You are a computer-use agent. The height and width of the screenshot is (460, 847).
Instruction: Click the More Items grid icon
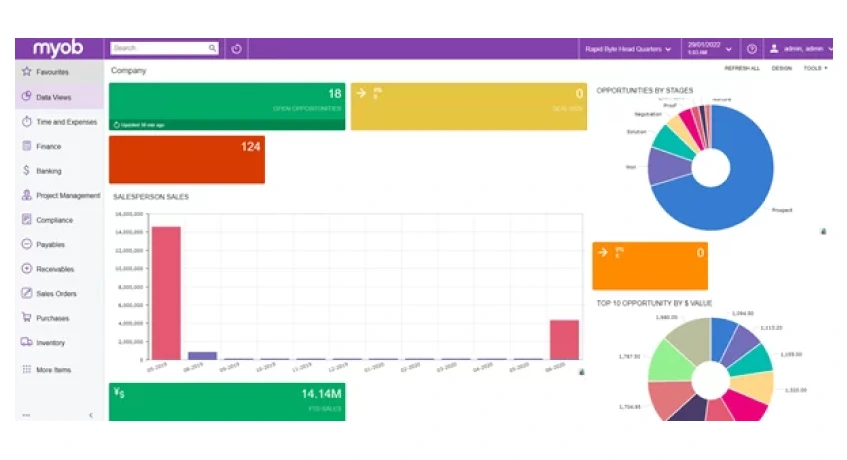coord(26,369)
